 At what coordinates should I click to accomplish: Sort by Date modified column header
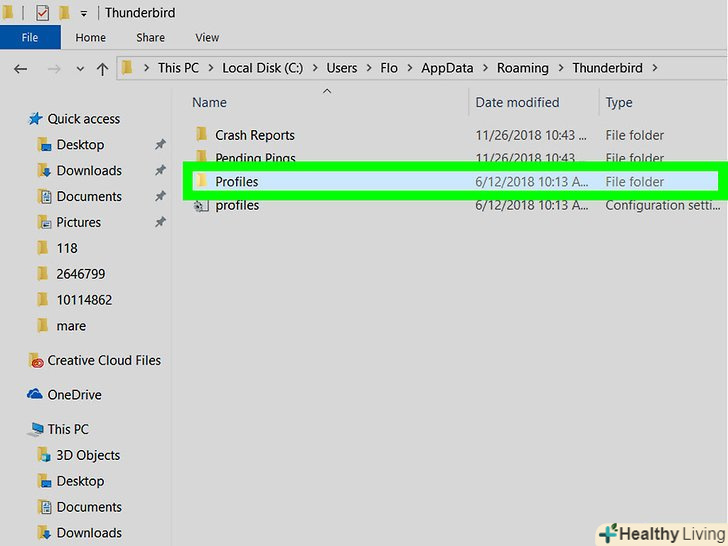[517, 103]
